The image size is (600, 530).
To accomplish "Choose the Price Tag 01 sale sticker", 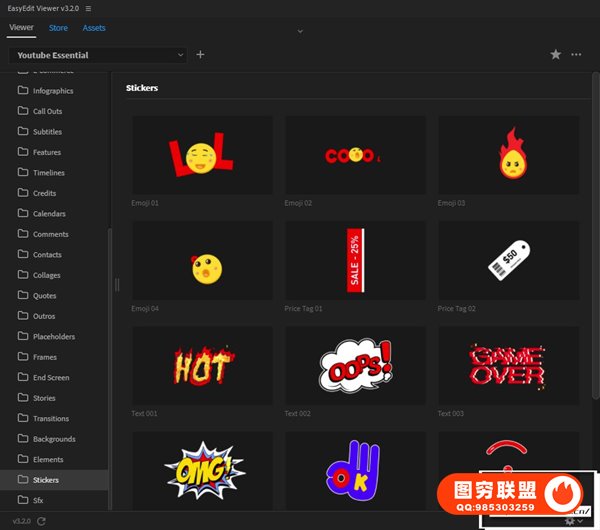I will (x=355, y=260).
